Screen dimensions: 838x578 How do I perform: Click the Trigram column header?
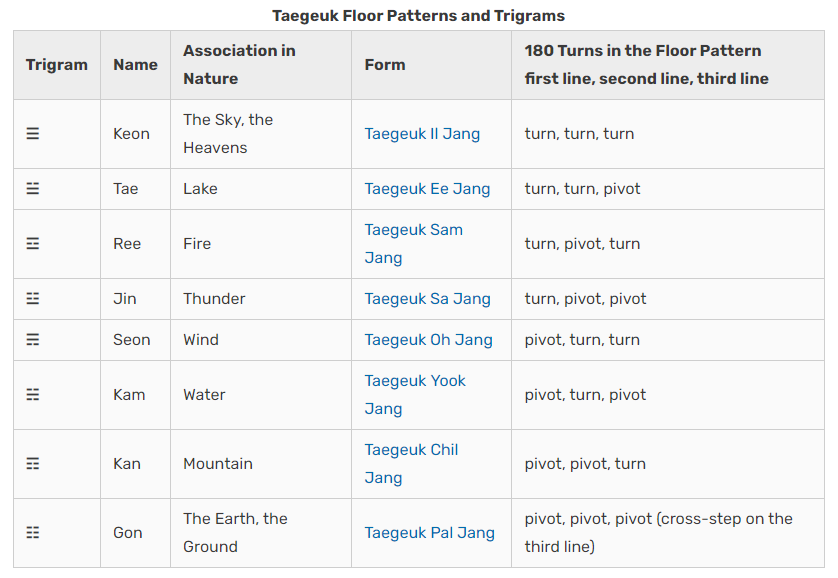click(x=57, y=65)
